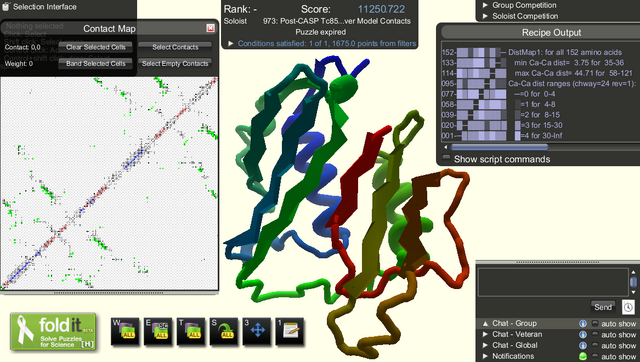Image resolution: width=640 pixels, height=362 pixels.
Task: Click the Wiggle Backbone icon marked T
Action: click(x=191, y=331)
